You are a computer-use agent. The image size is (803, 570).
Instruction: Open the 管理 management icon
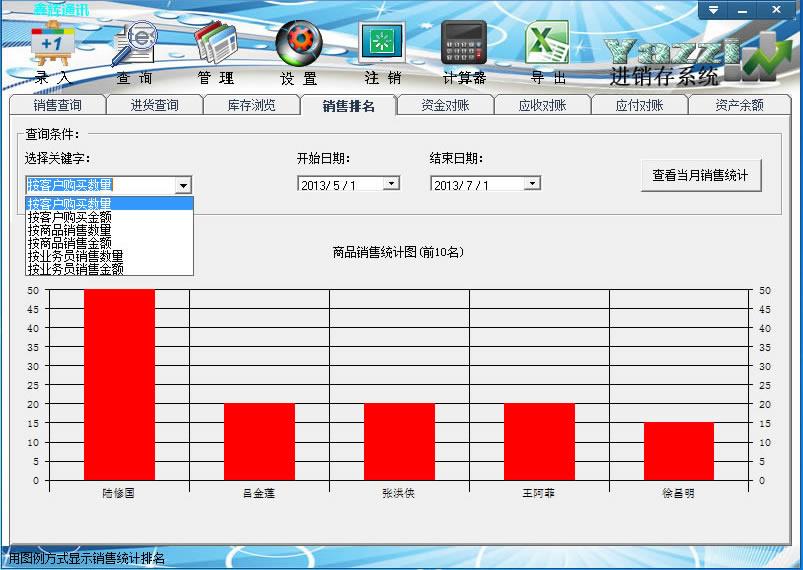[216, 43]
